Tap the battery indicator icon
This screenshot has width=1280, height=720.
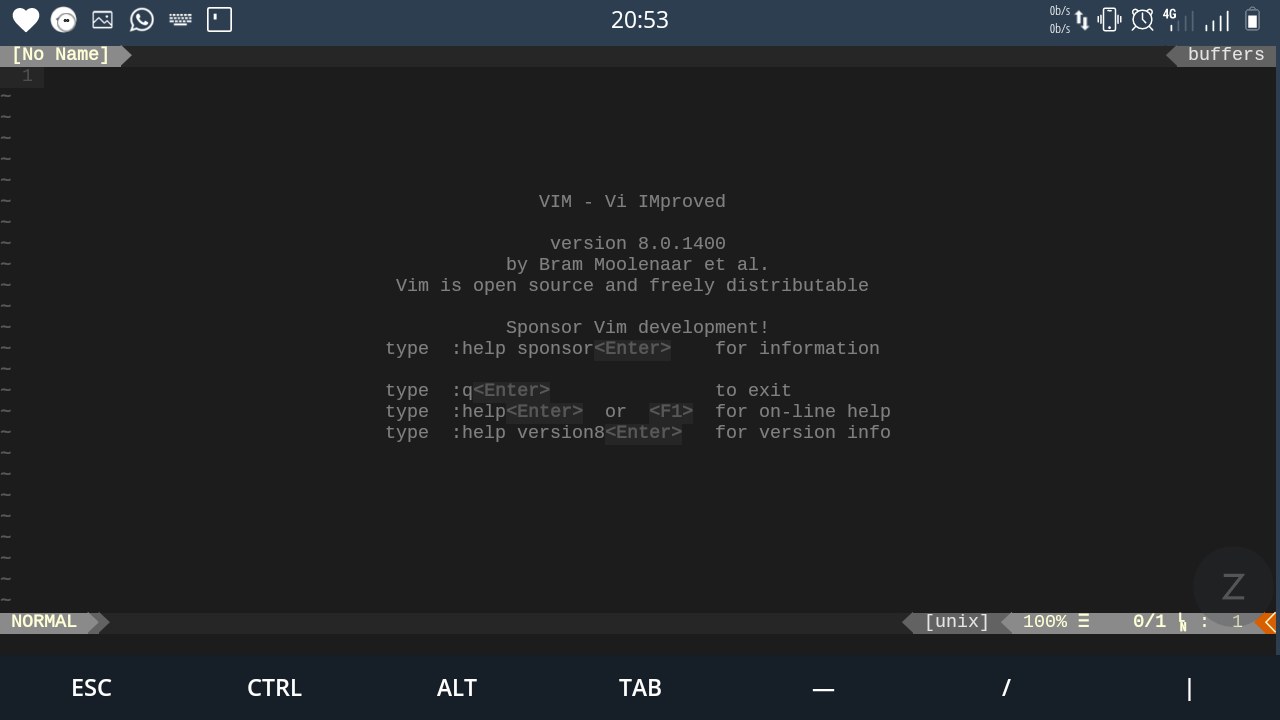click(x=1252, y=20)
